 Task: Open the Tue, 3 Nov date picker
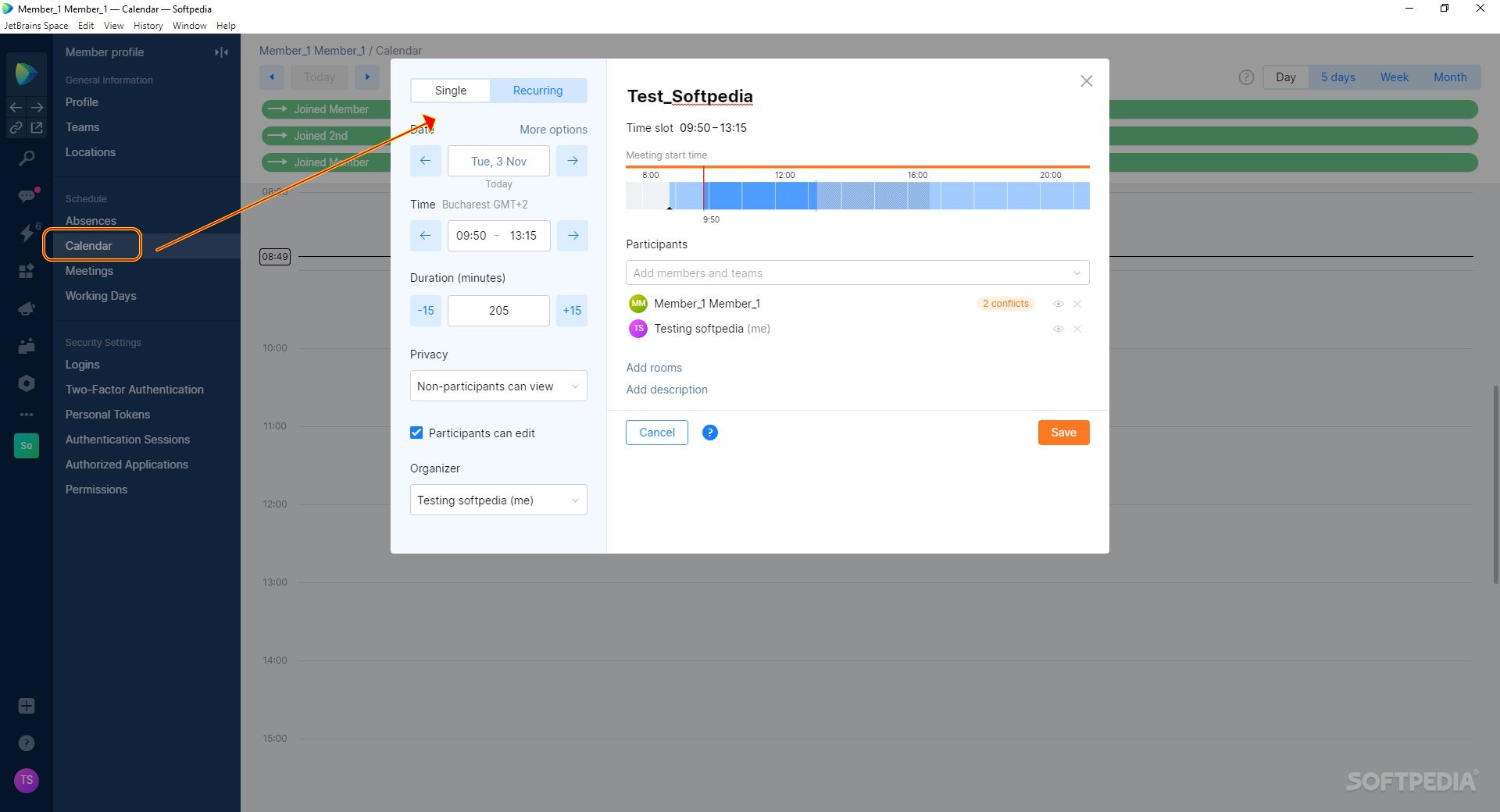click(x=498, y=161)
